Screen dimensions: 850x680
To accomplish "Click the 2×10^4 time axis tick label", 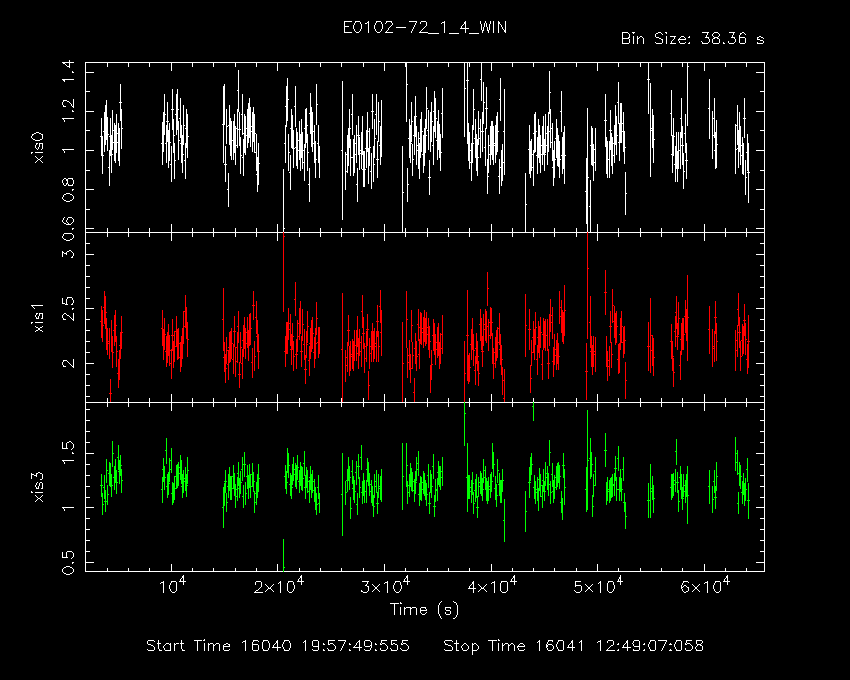I will pyautogui.click(x=279, y=586).
